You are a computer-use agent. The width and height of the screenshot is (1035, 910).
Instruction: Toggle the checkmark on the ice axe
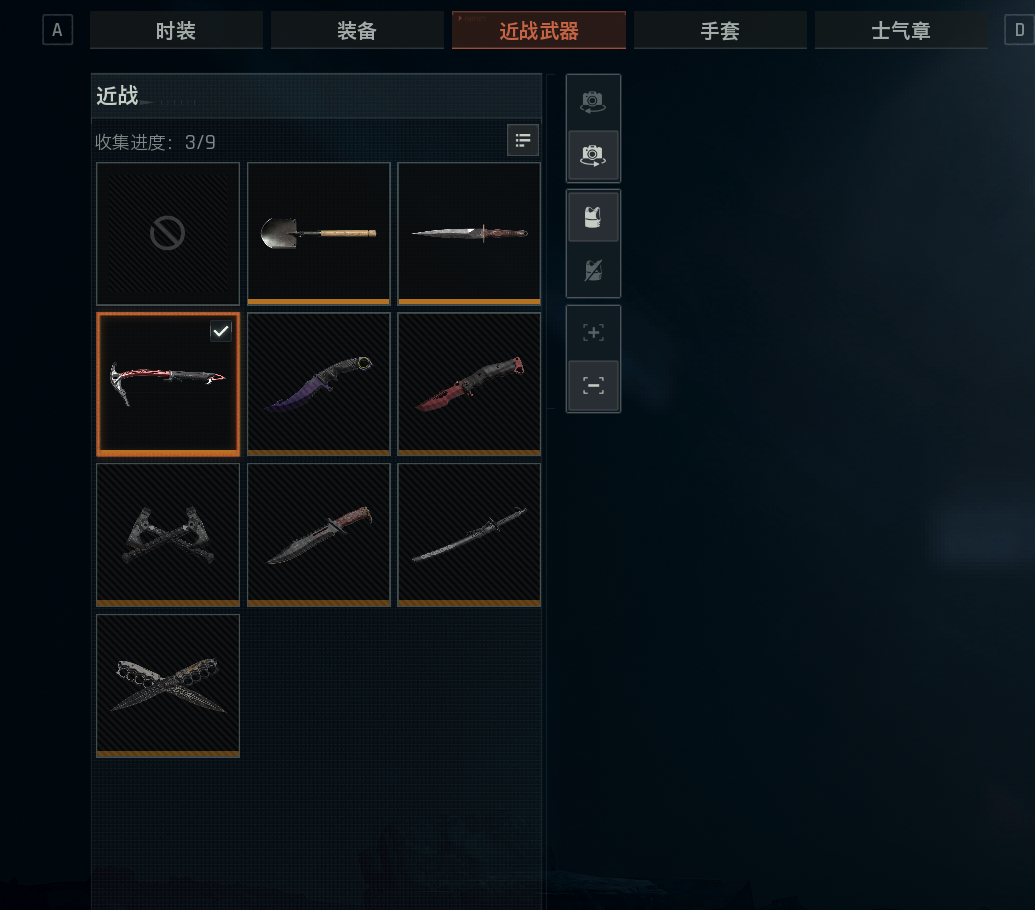220,331
